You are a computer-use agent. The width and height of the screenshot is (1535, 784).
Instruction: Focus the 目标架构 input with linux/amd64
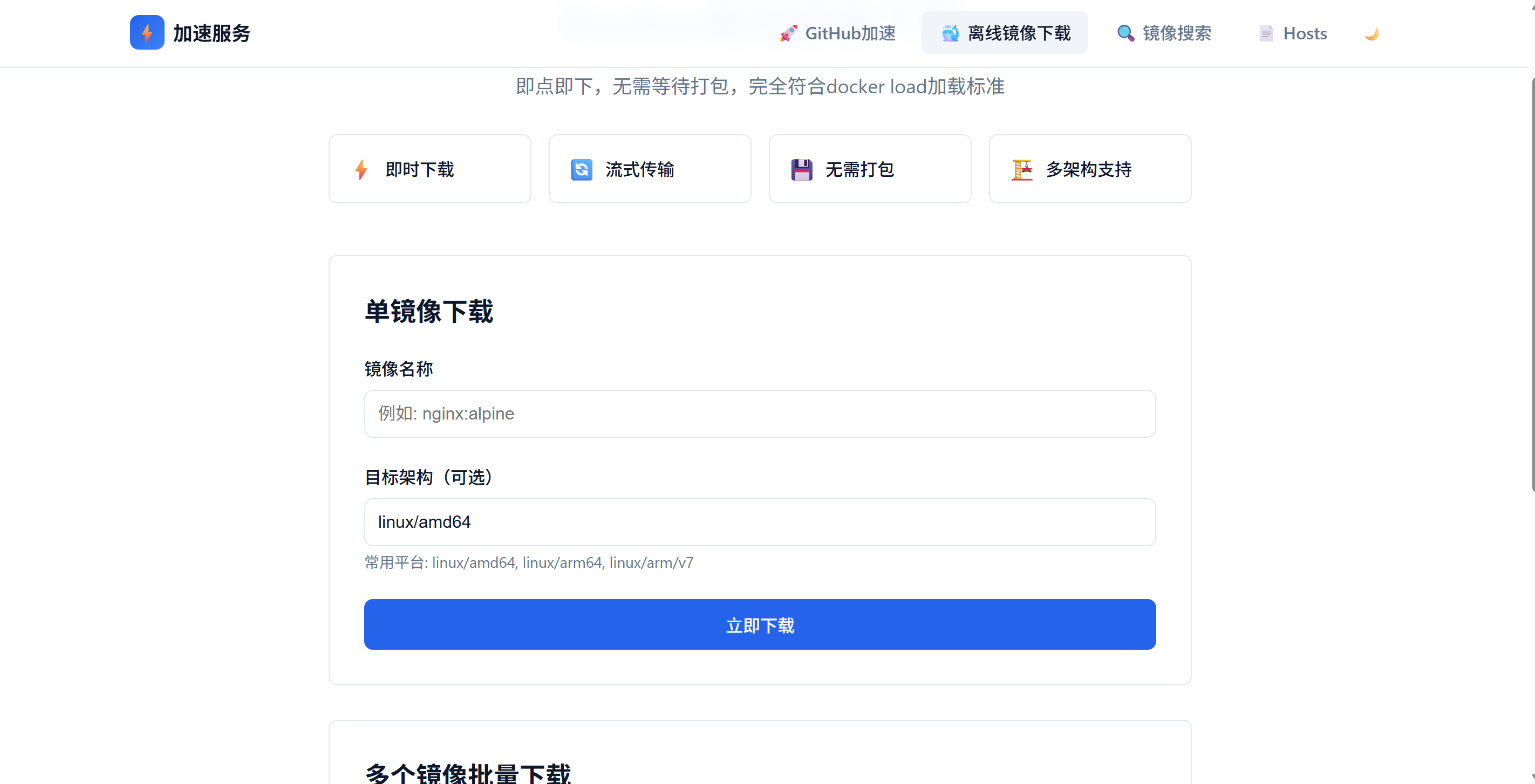click(x=760, y=522)
